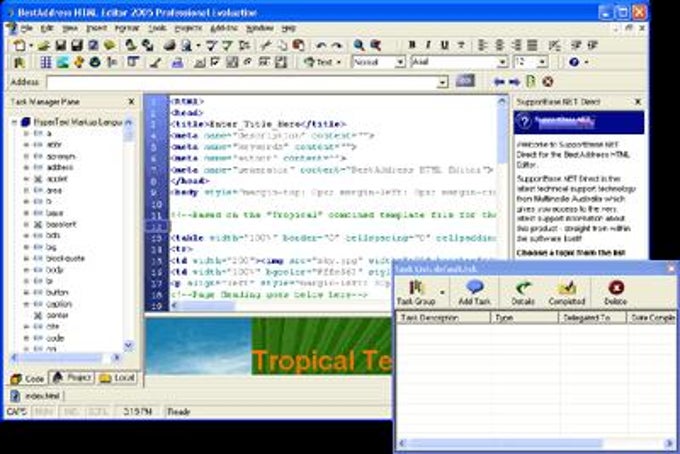Click the tag tree vertical scrollbar
Viewport: 680px width, 454px height.
(x=128, y=234)
